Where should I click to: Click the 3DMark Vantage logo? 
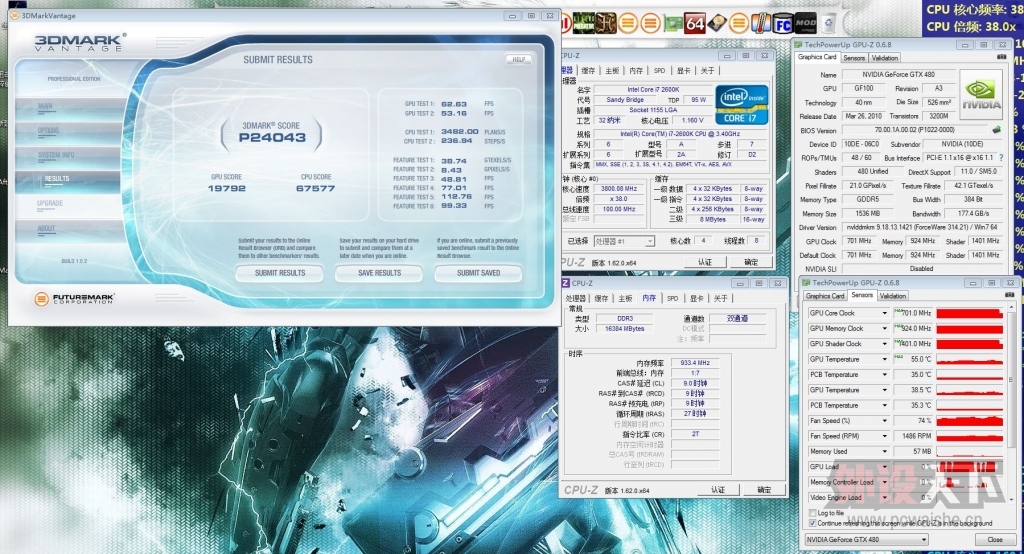point(80,42)
